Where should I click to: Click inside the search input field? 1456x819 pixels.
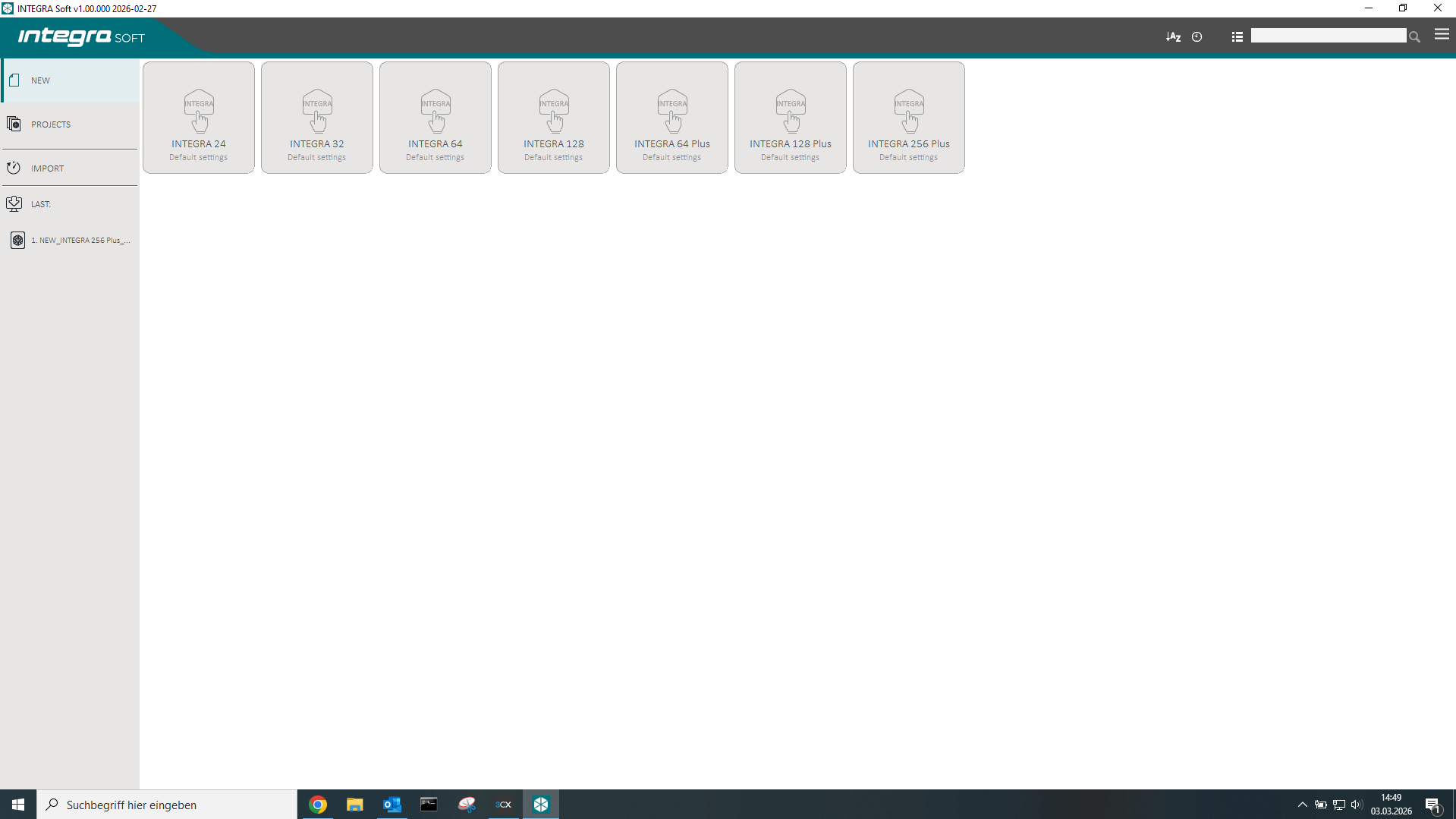tap(1328, 36)
